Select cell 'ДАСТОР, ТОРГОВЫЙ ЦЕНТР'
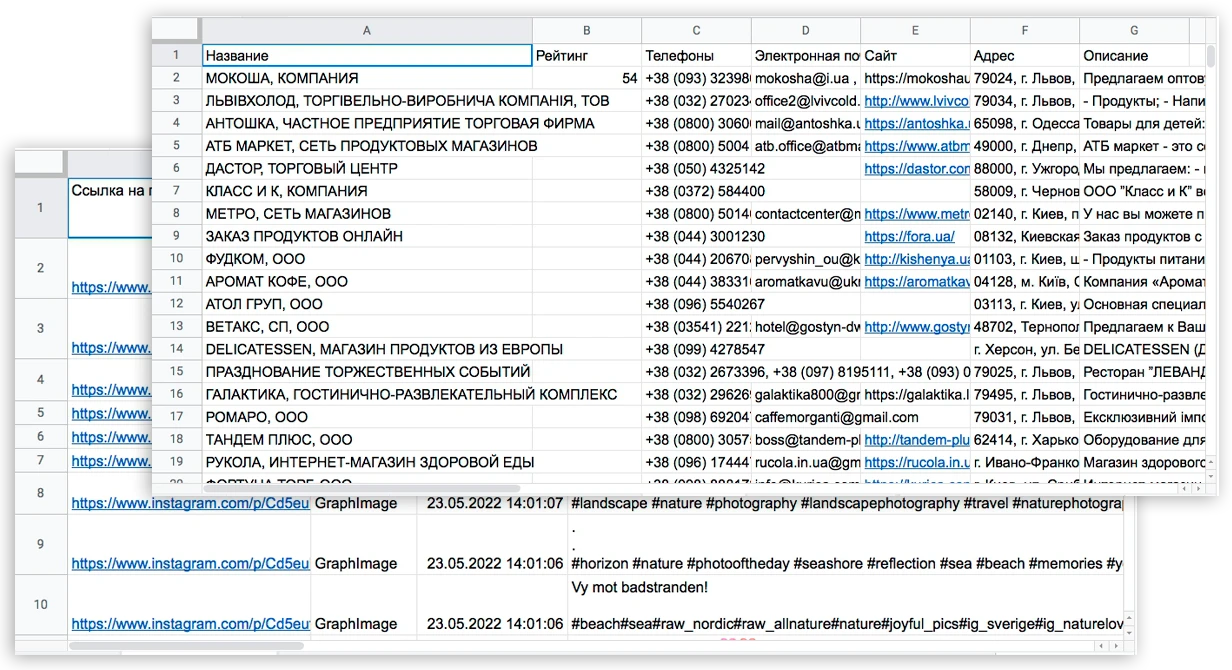Viewport: 1232px width, 670px height. 366,169
